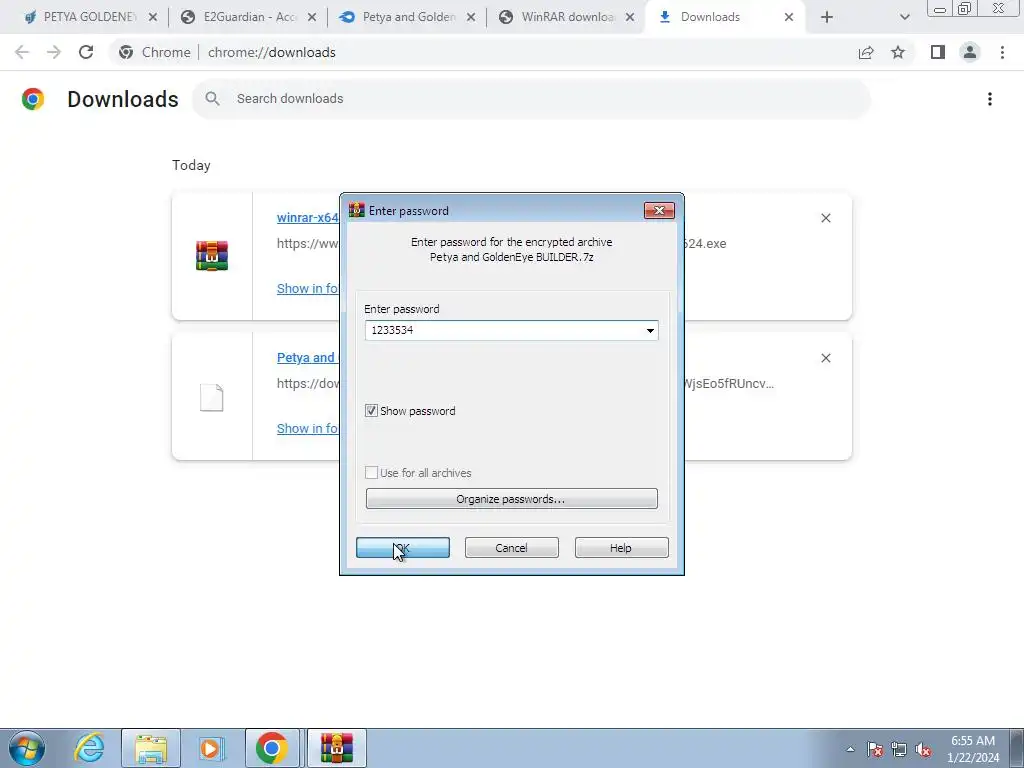Toggle the Chrome side panel
This screenshot has width=1024, height=768.
pos(938,52)
